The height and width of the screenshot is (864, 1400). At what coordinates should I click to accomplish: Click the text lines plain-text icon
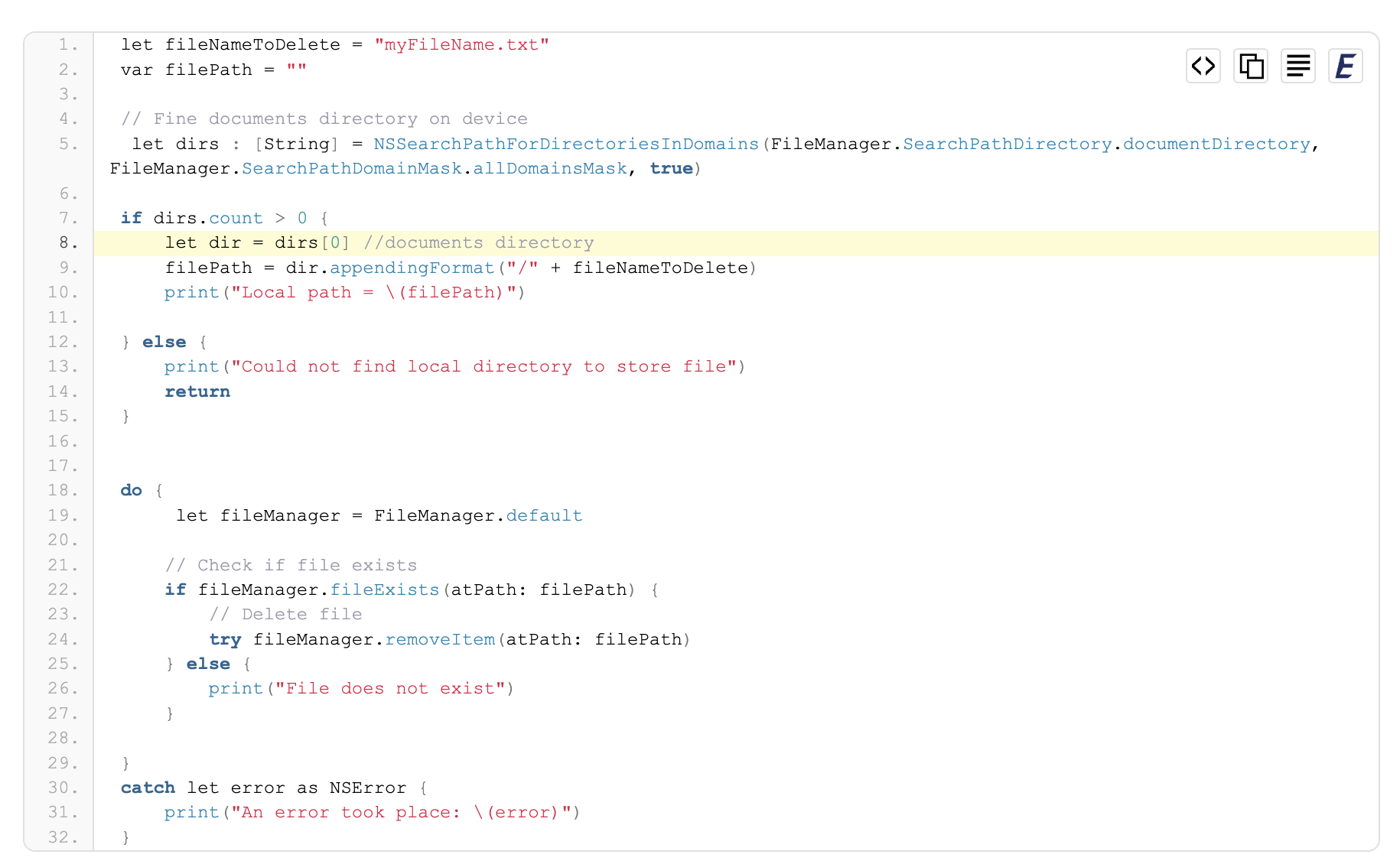(x=1297, y=66)
